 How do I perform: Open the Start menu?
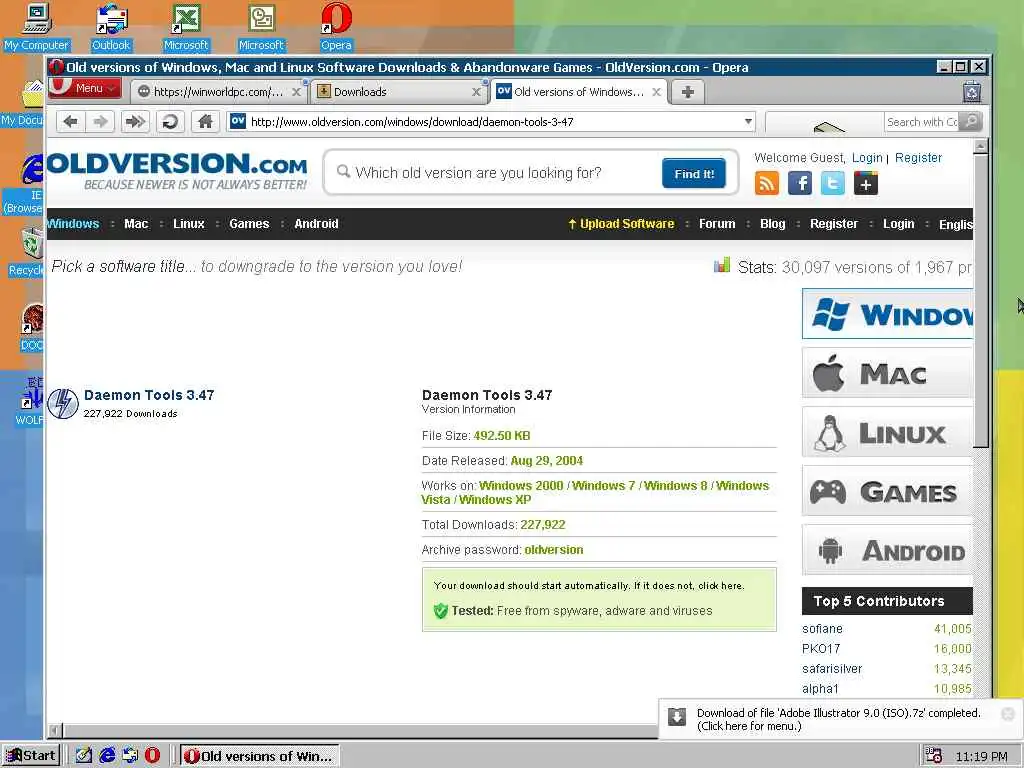31,756
